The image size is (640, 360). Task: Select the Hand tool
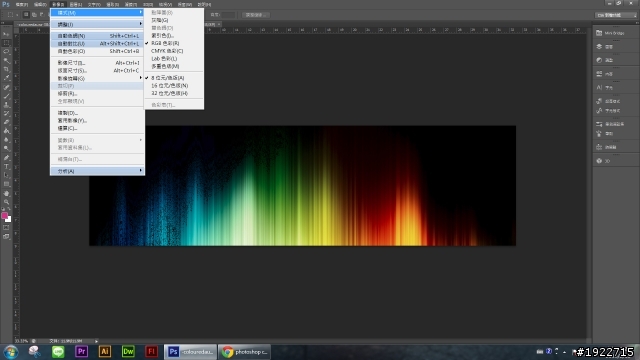7,193
